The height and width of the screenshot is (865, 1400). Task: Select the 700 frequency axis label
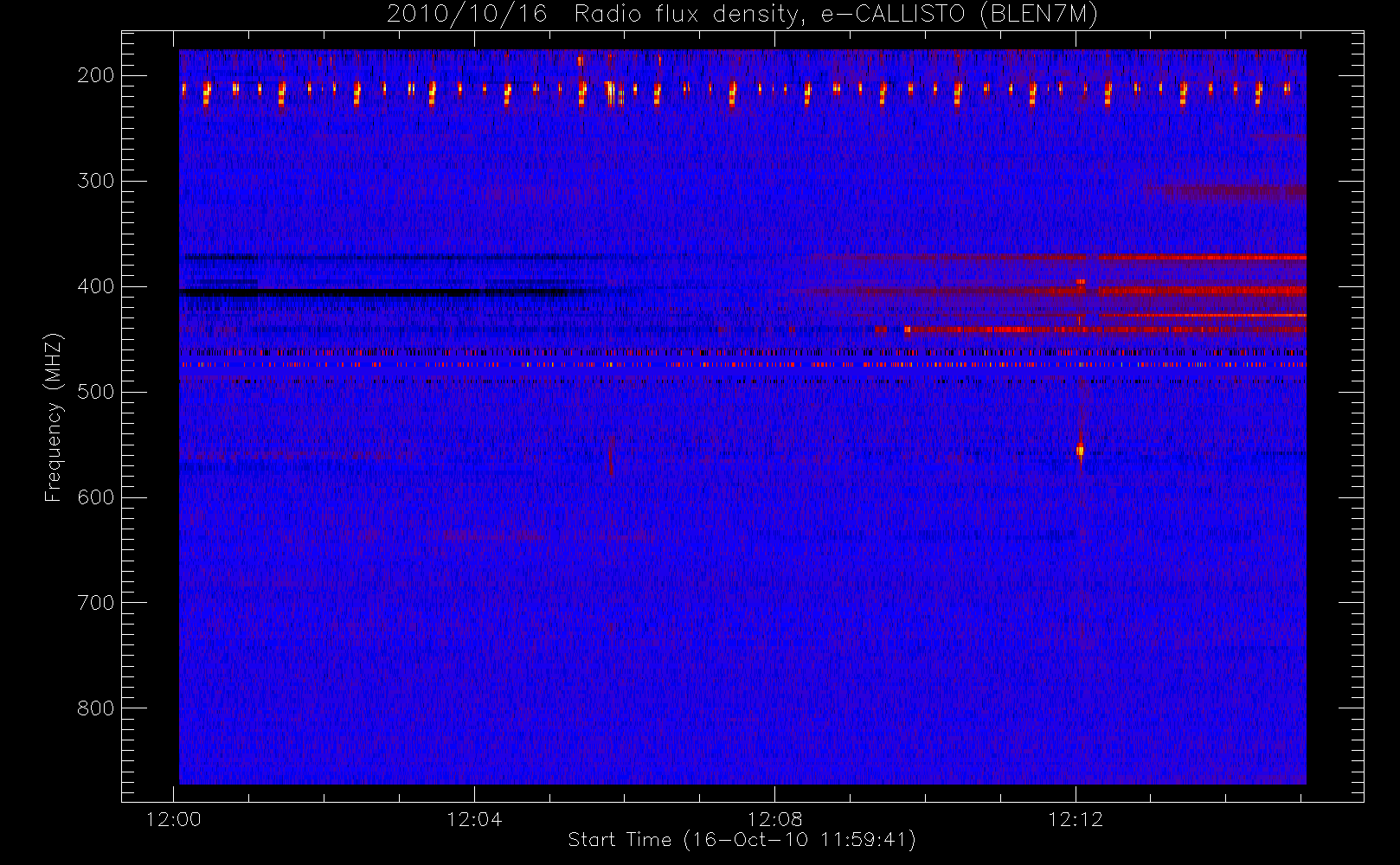tap(95, 603)
